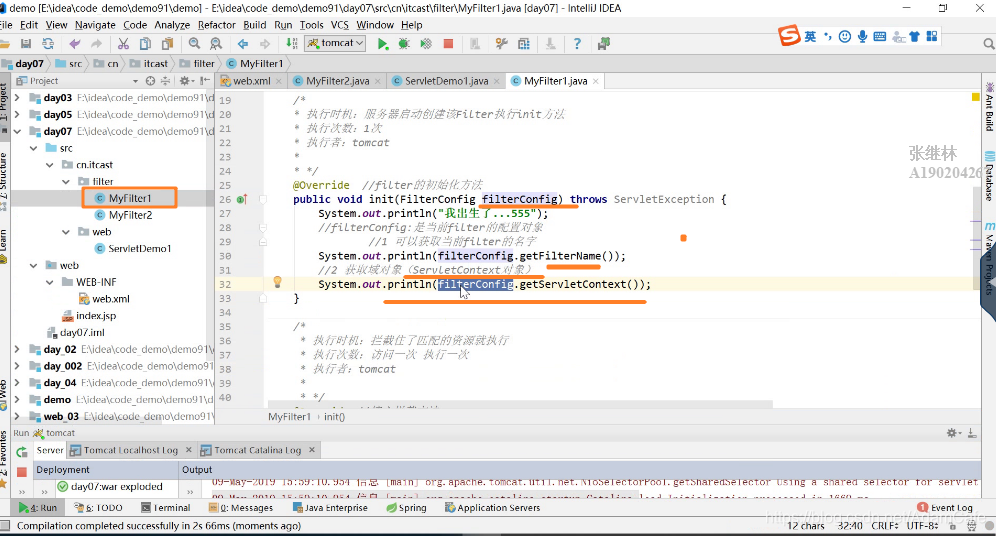The height and width of the screenshot is (536, 996).
Task: Expand the day_04 module node
Action: 18,383
